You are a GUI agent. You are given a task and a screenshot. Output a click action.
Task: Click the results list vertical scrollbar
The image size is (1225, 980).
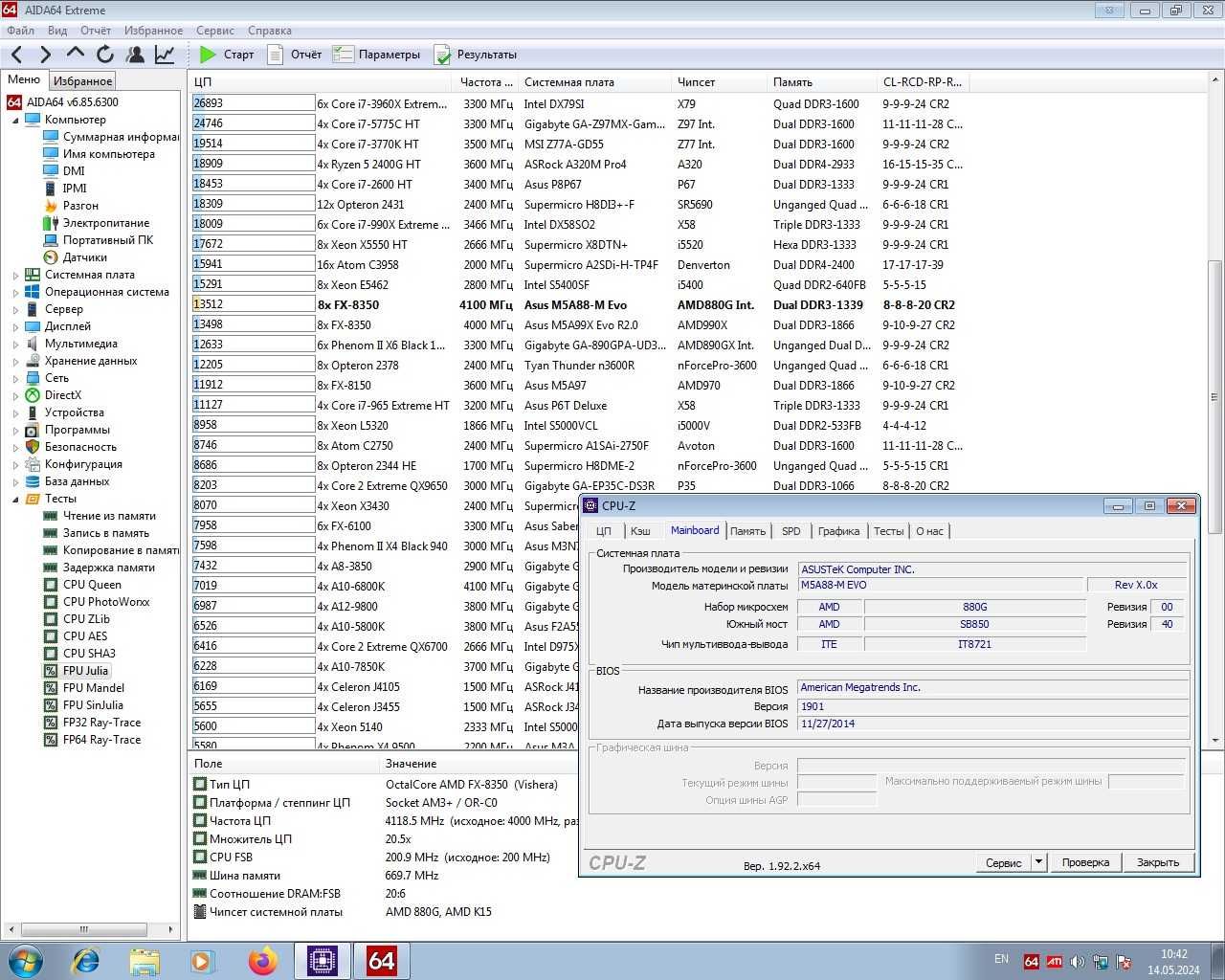point(1215,412)
